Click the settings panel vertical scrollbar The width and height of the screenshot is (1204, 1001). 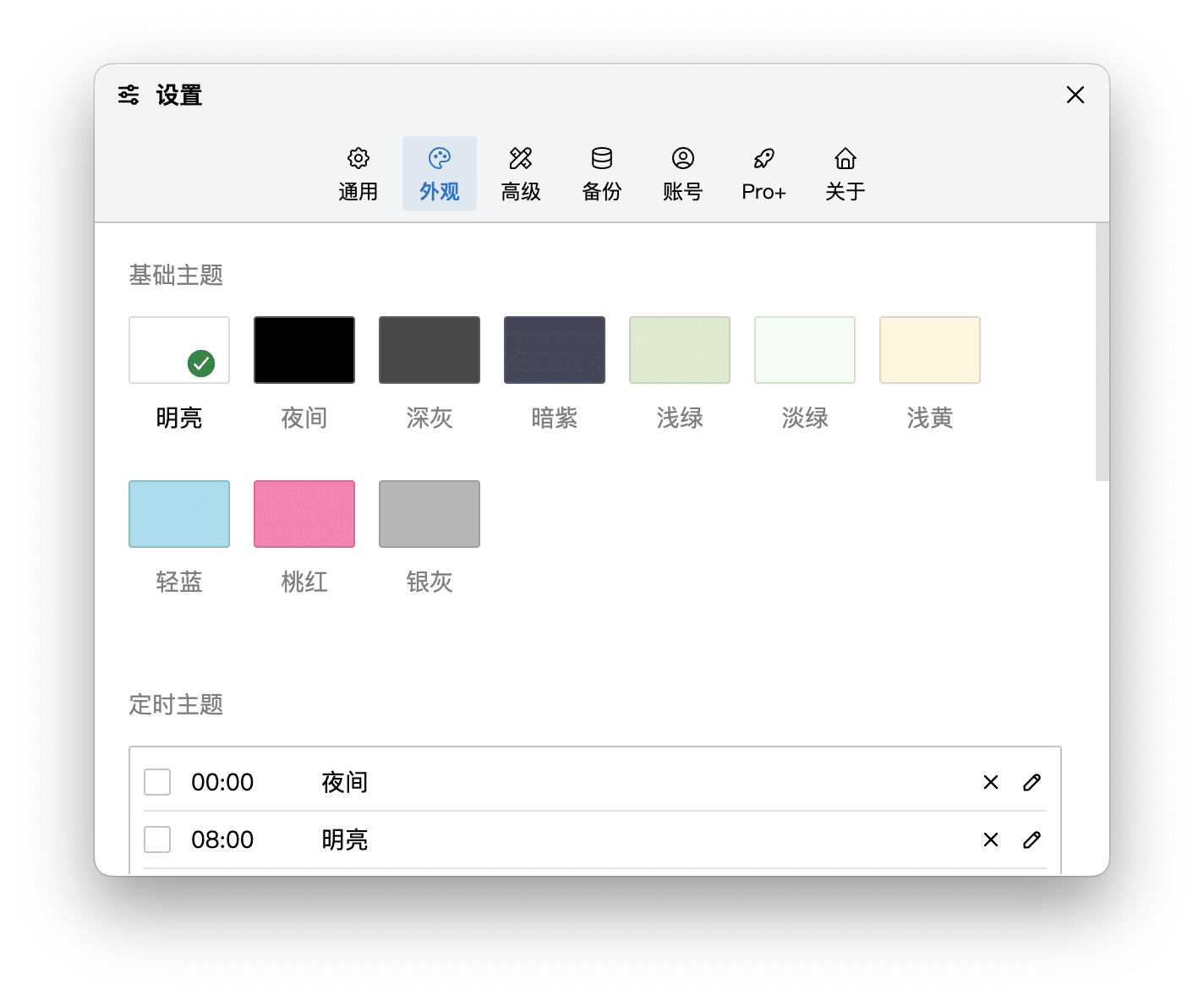1103,353
